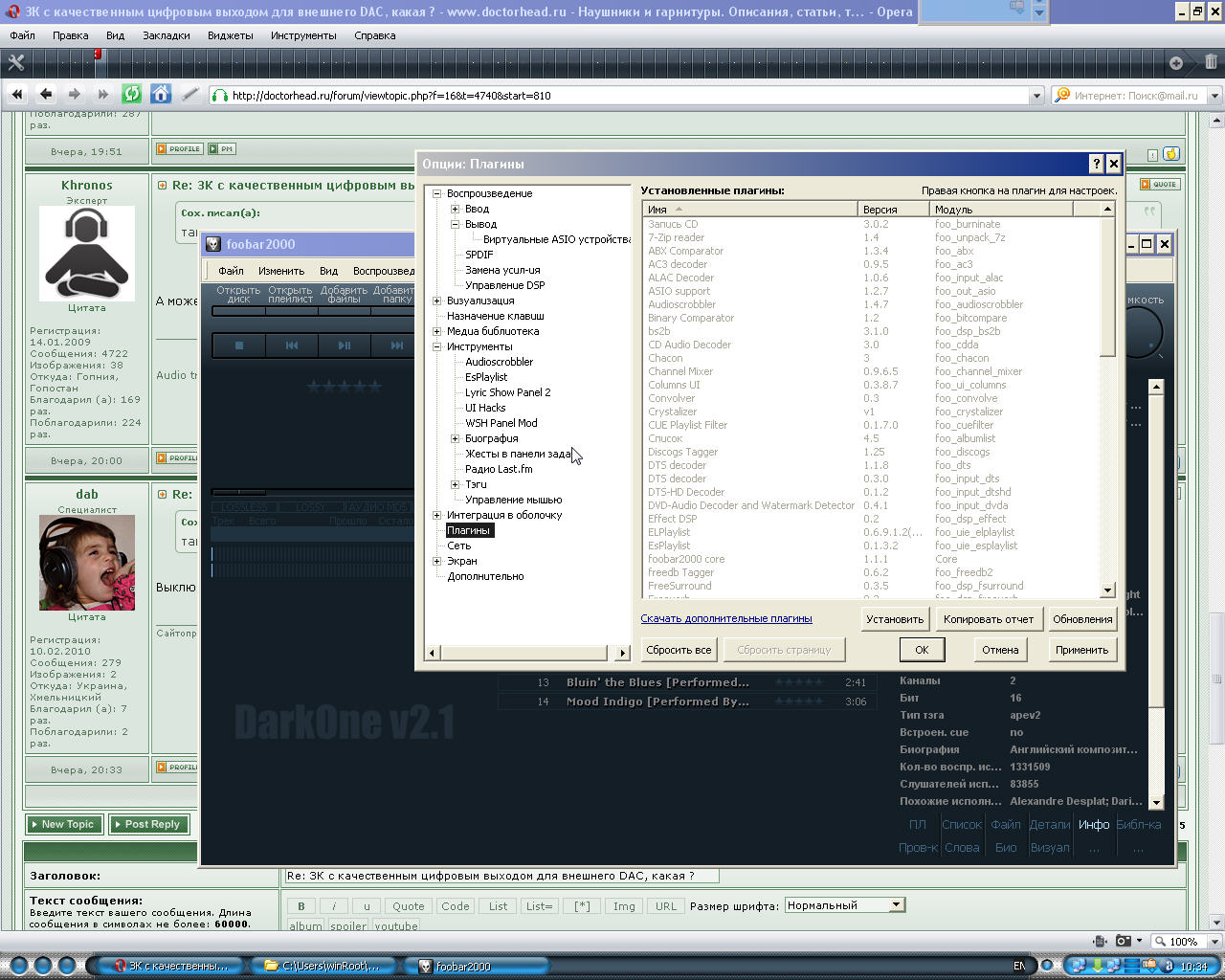The width and height of the screenshot is (1225, 980).
Task: Collapse the Вывод tree node
Action: click(x=456, y=224)
